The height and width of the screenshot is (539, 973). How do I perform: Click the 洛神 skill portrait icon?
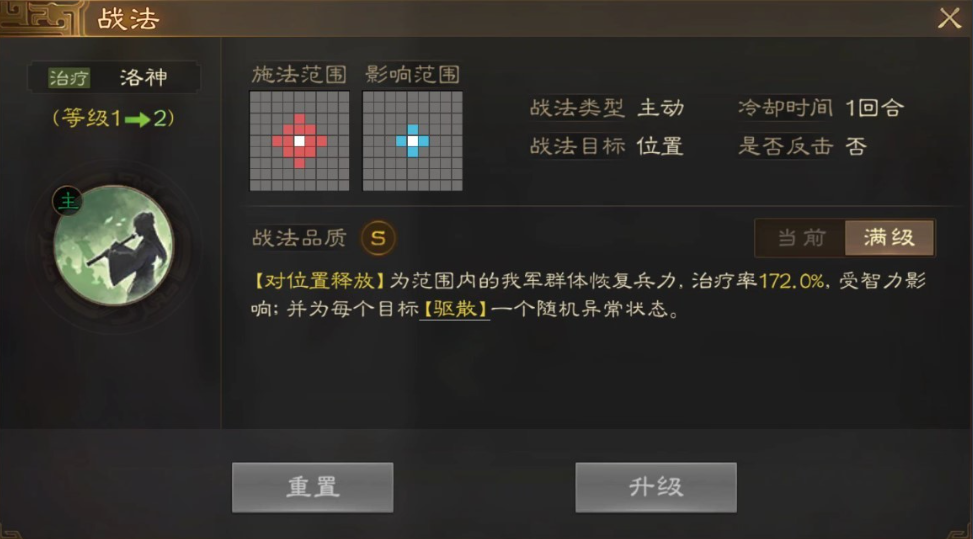click(114, 246)
